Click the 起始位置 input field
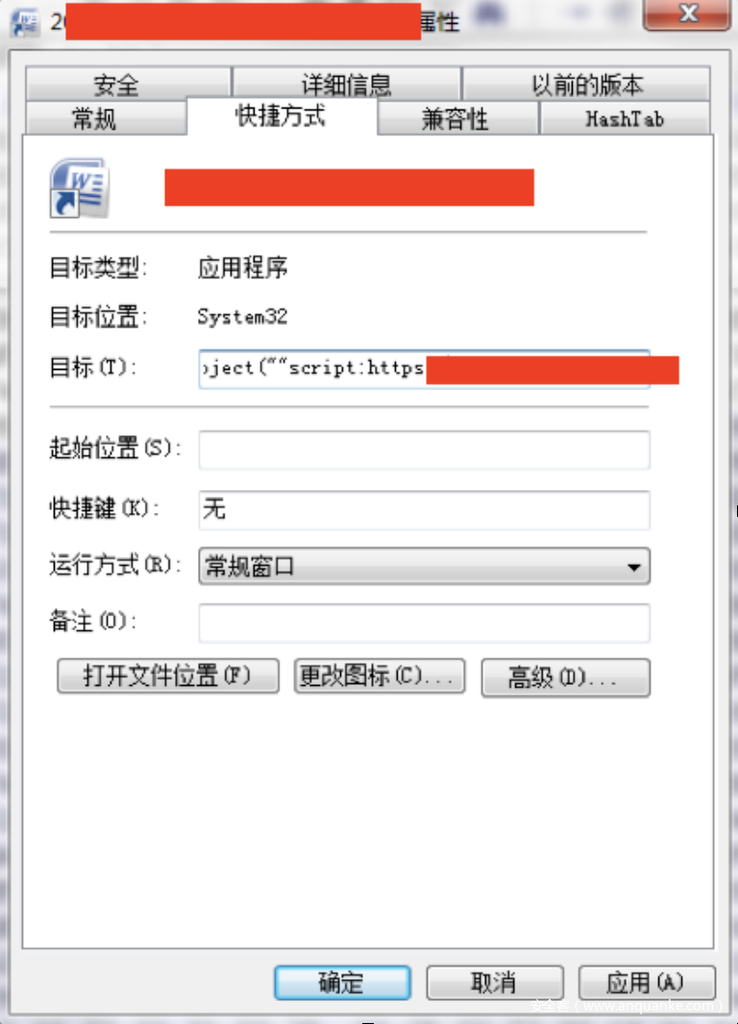 tap(424, 449)
